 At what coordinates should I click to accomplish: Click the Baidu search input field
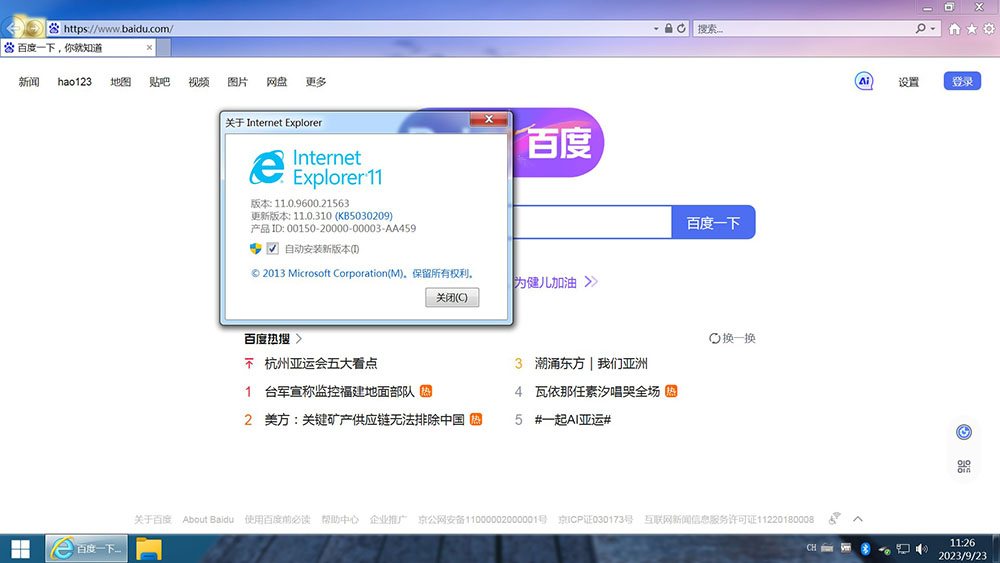pos(592,223)
